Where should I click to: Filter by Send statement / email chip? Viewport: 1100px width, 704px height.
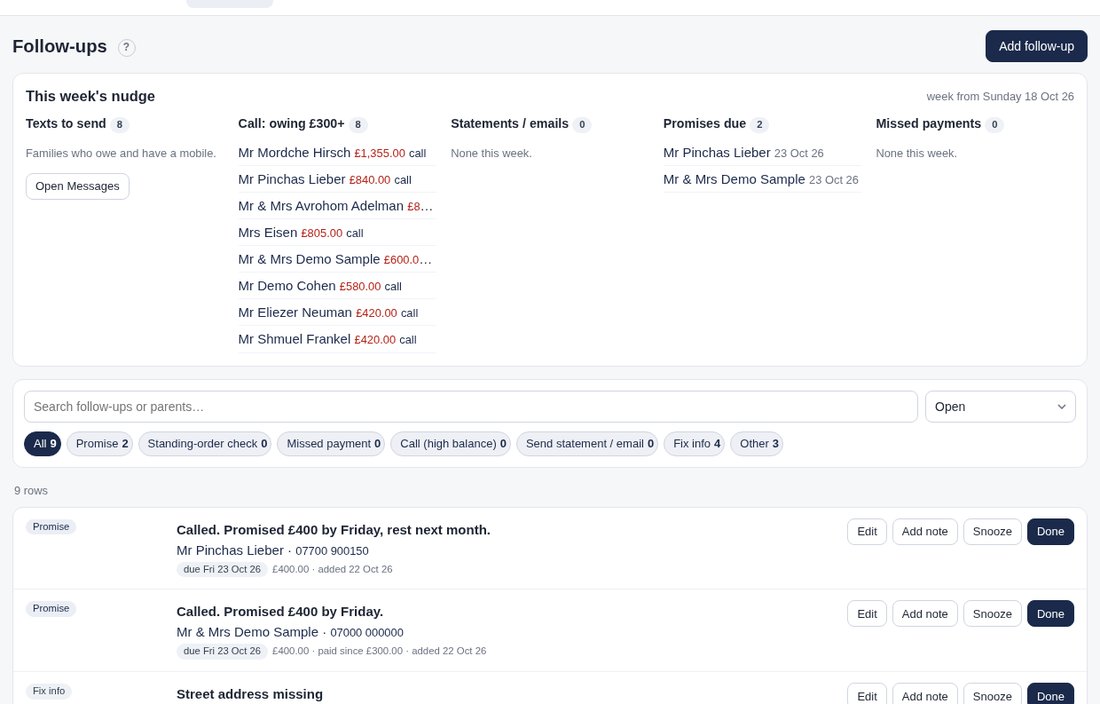pos(587,444)
